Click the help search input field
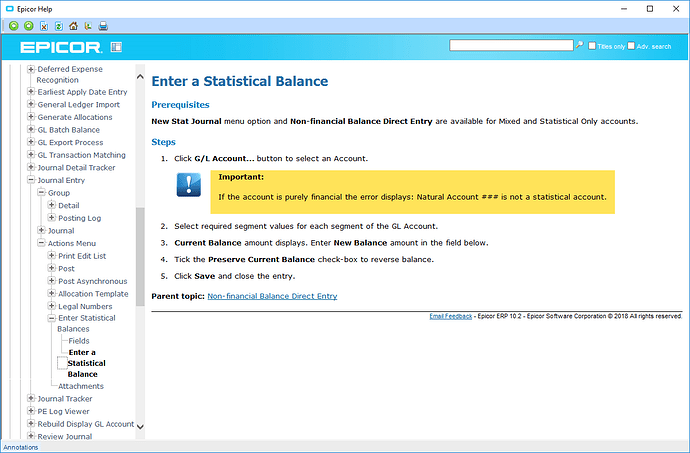The image size is (690, 453). coord(511,45)
